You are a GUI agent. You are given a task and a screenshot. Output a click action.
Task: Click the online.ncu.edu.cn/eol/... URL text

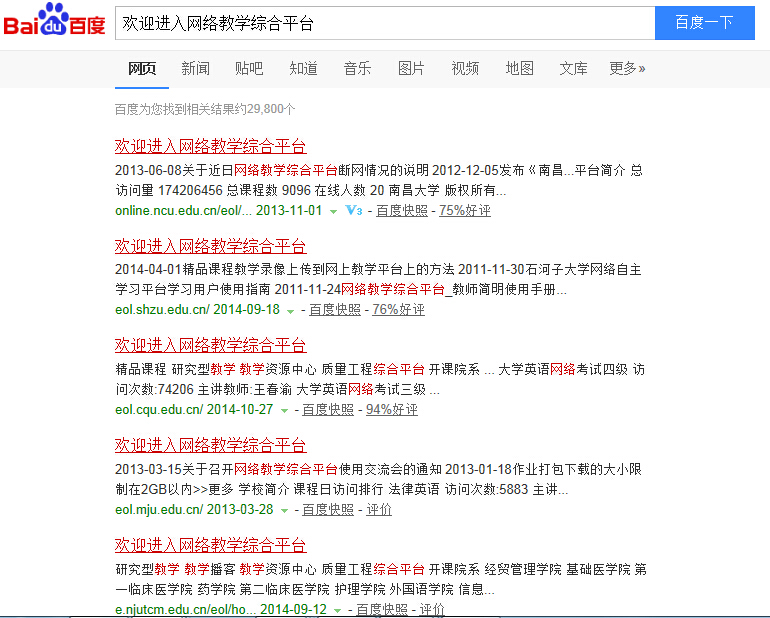click(183, 211)
